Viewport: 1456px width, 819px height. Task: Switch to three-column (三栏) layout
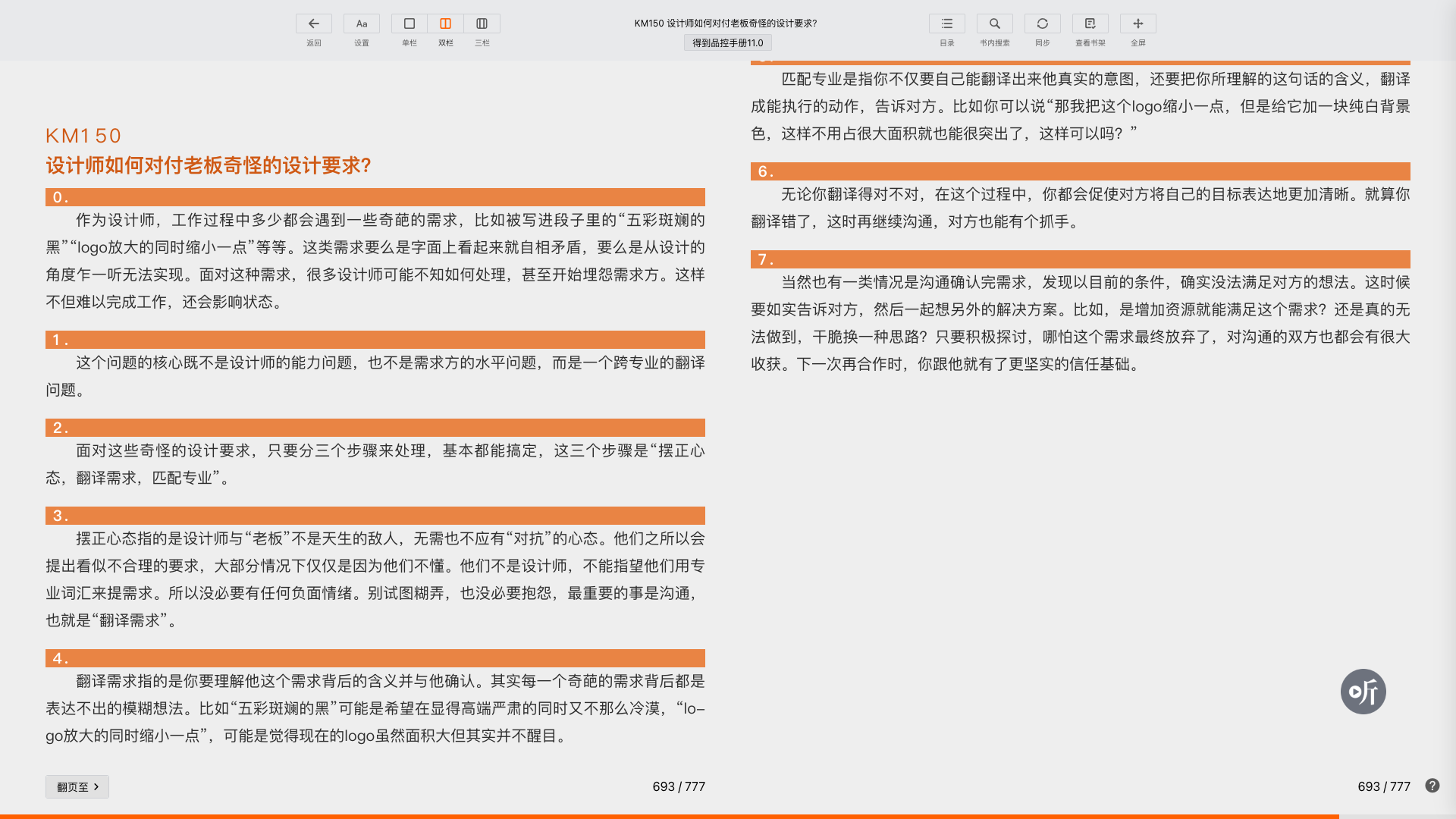[x=482, y=24]
